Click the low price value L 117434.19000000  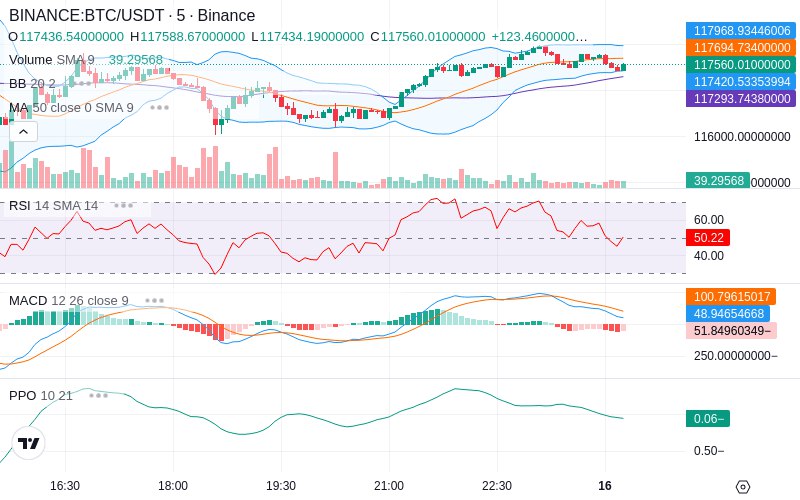tap(308, 37)
